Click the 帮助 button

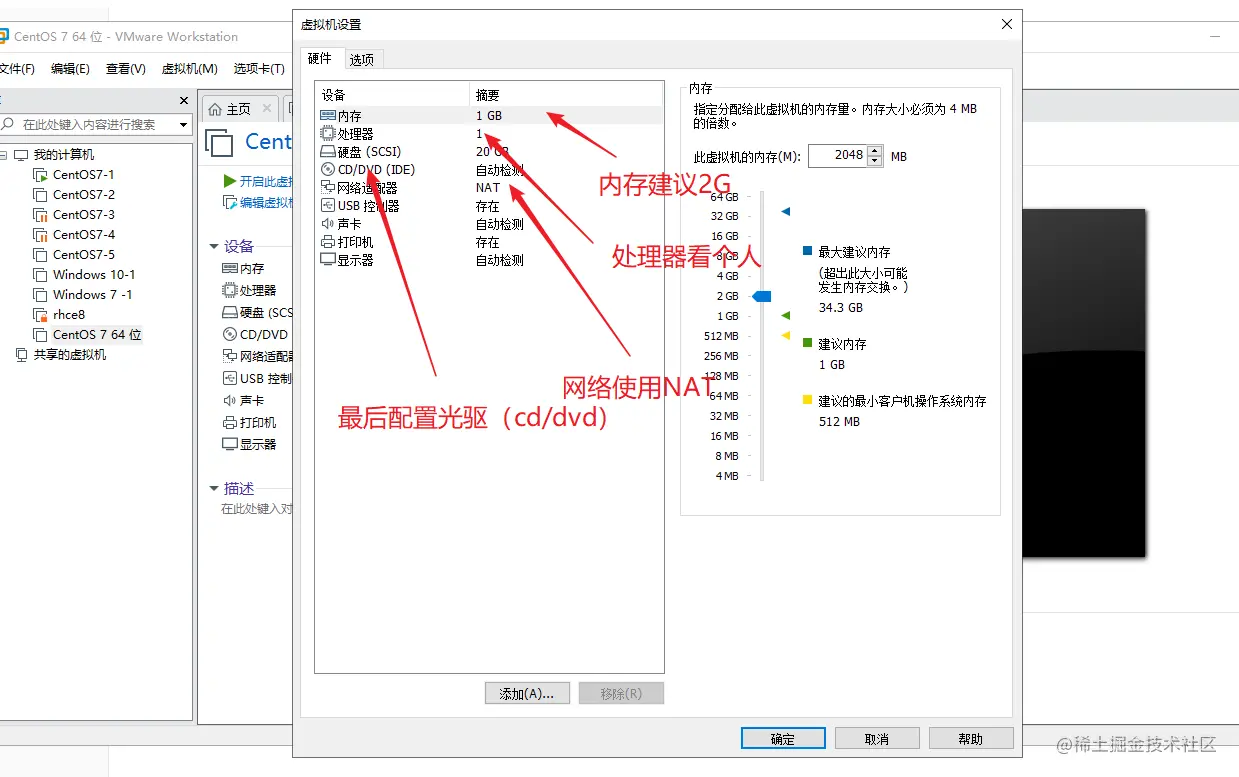click(x=971, y=739)
